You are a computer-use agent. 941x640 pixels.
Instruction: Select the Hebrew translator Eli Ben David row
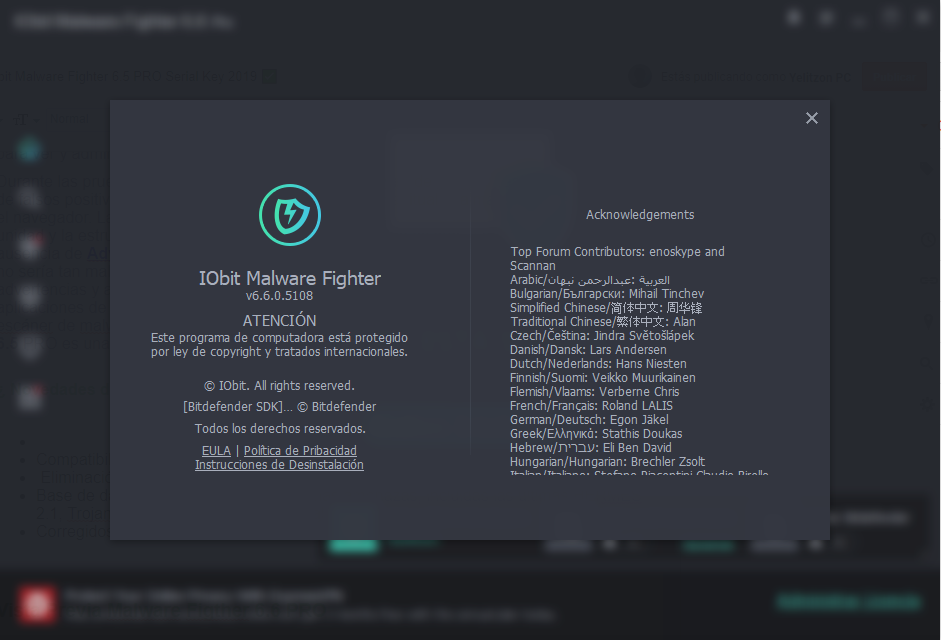click(591, 447)
